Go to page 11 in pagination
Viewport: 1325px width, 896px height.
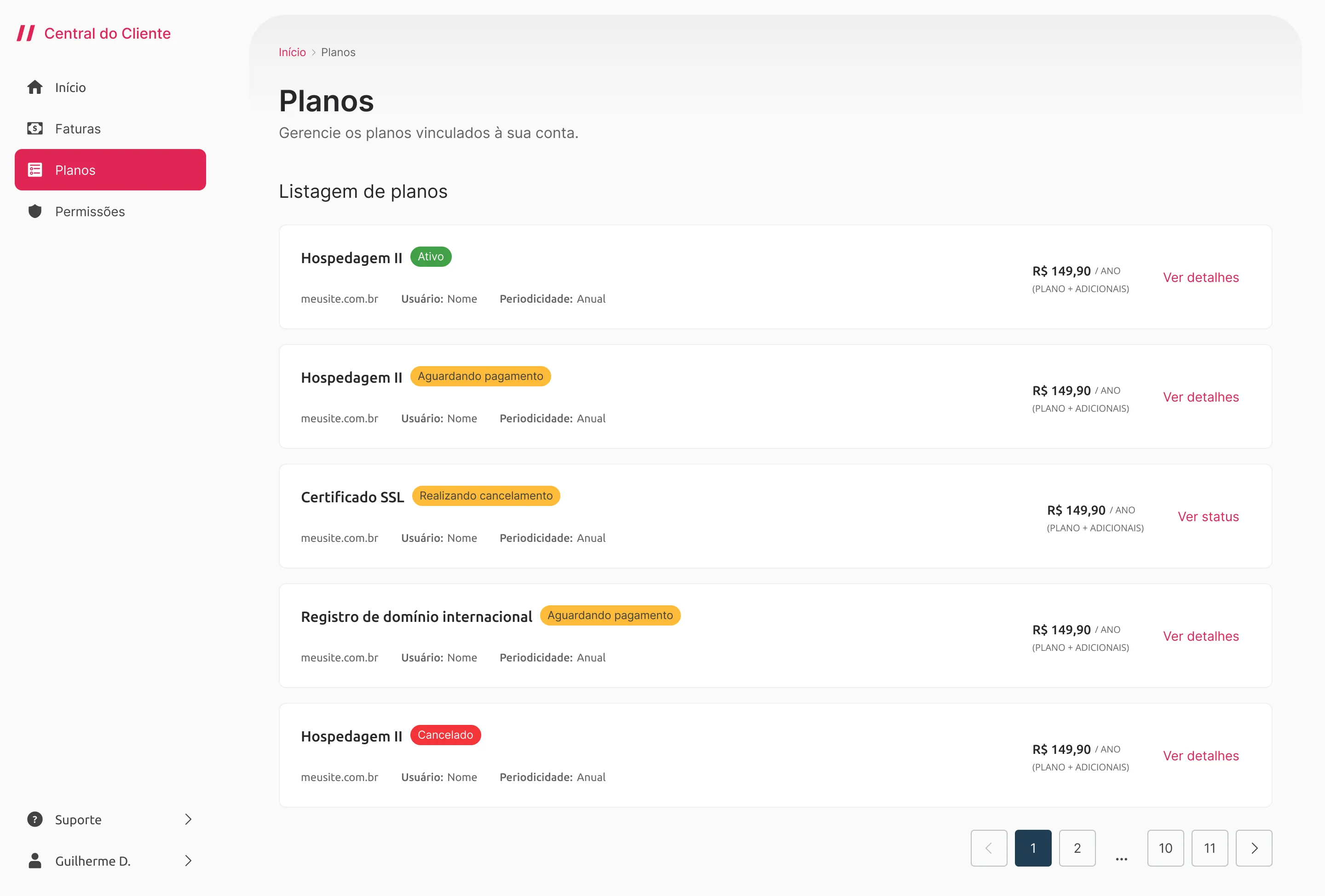[x=1210, y=848]
